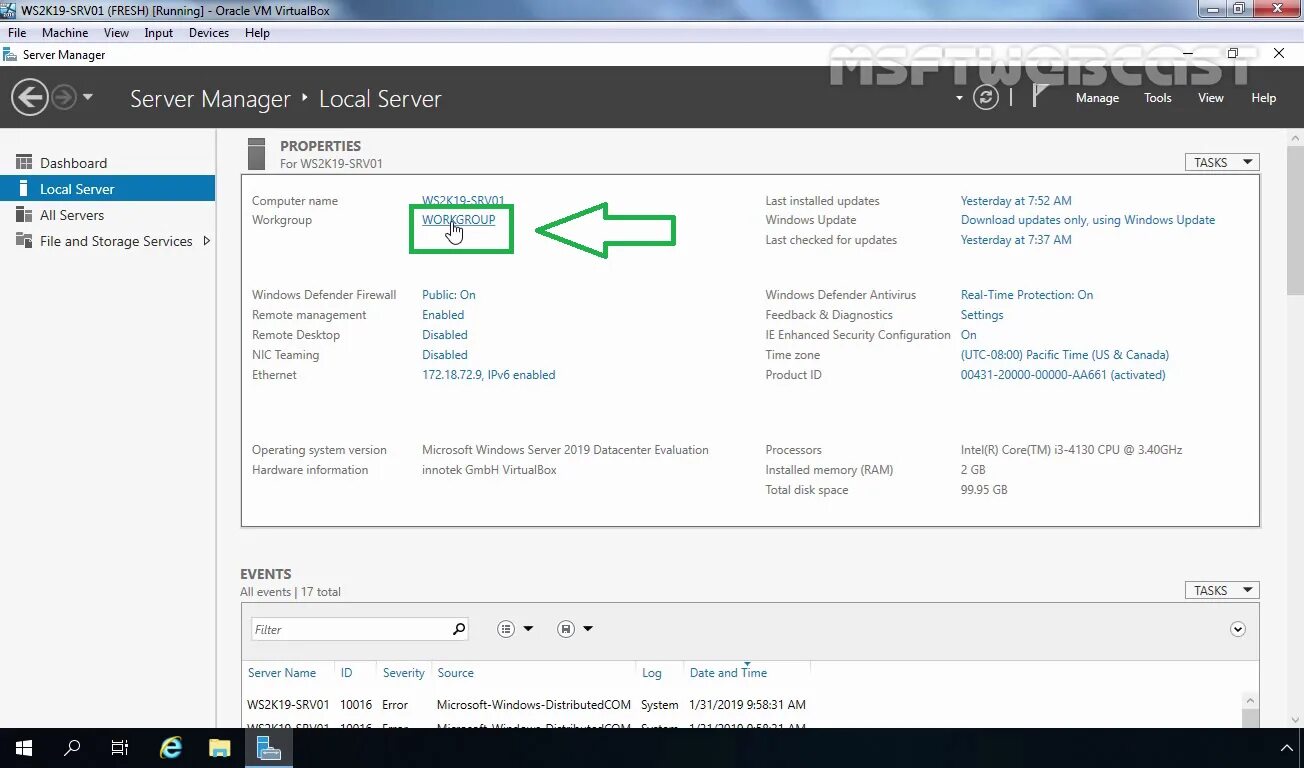Show hidden tray icons chevron

click(1288, 748)
